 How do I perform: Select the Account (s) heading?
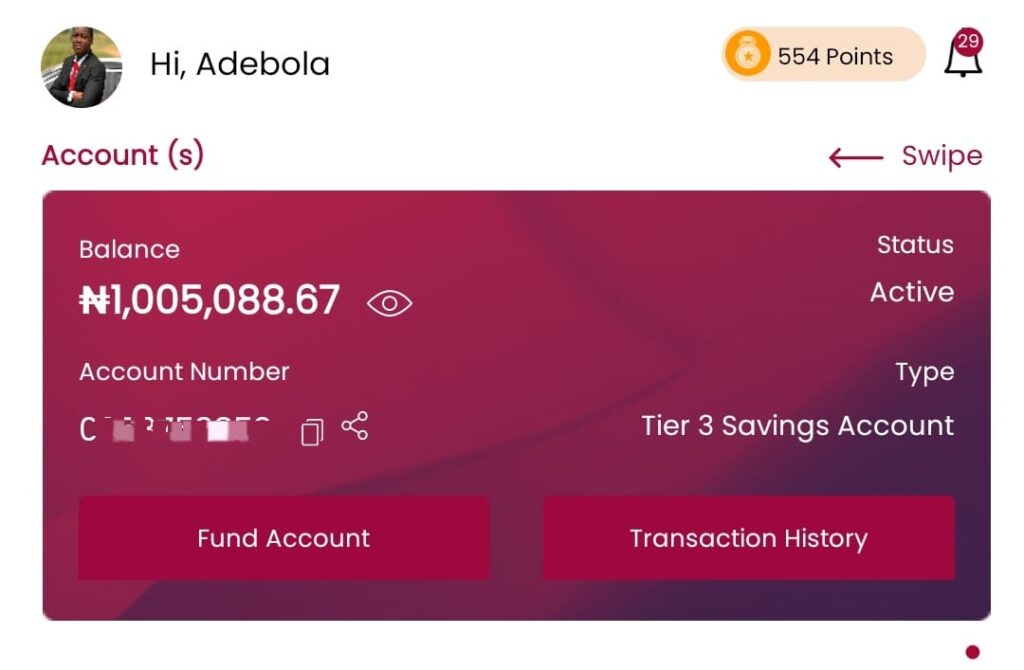pyautogui.click(x=122, y=155)
